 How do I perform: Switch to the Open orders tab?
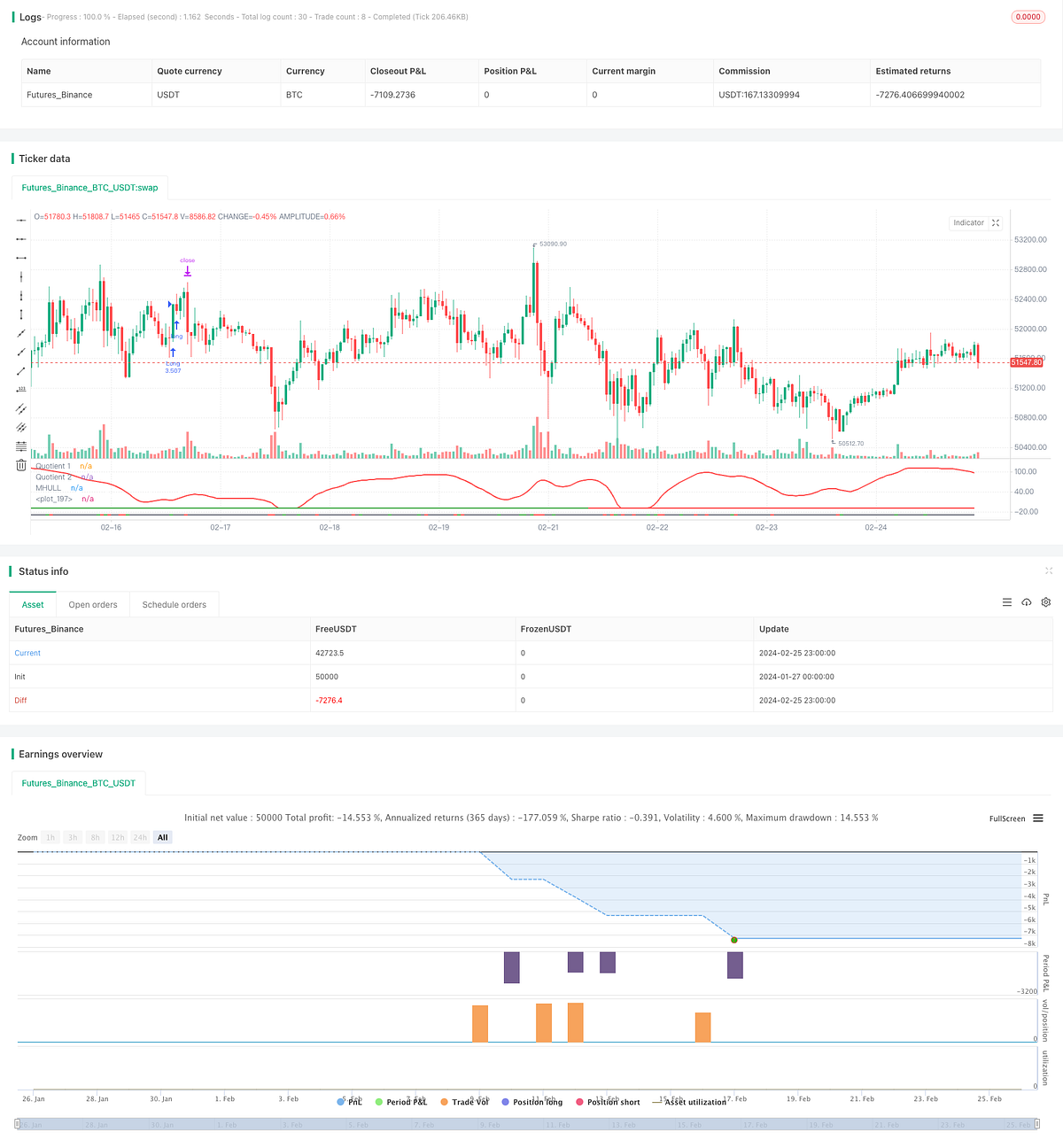coord(93,604)
